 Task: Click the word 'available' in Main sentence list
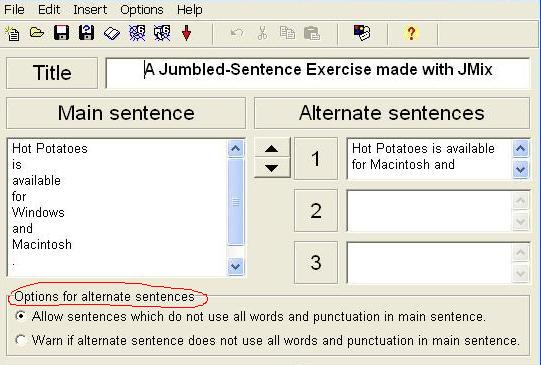click(37, 180)
